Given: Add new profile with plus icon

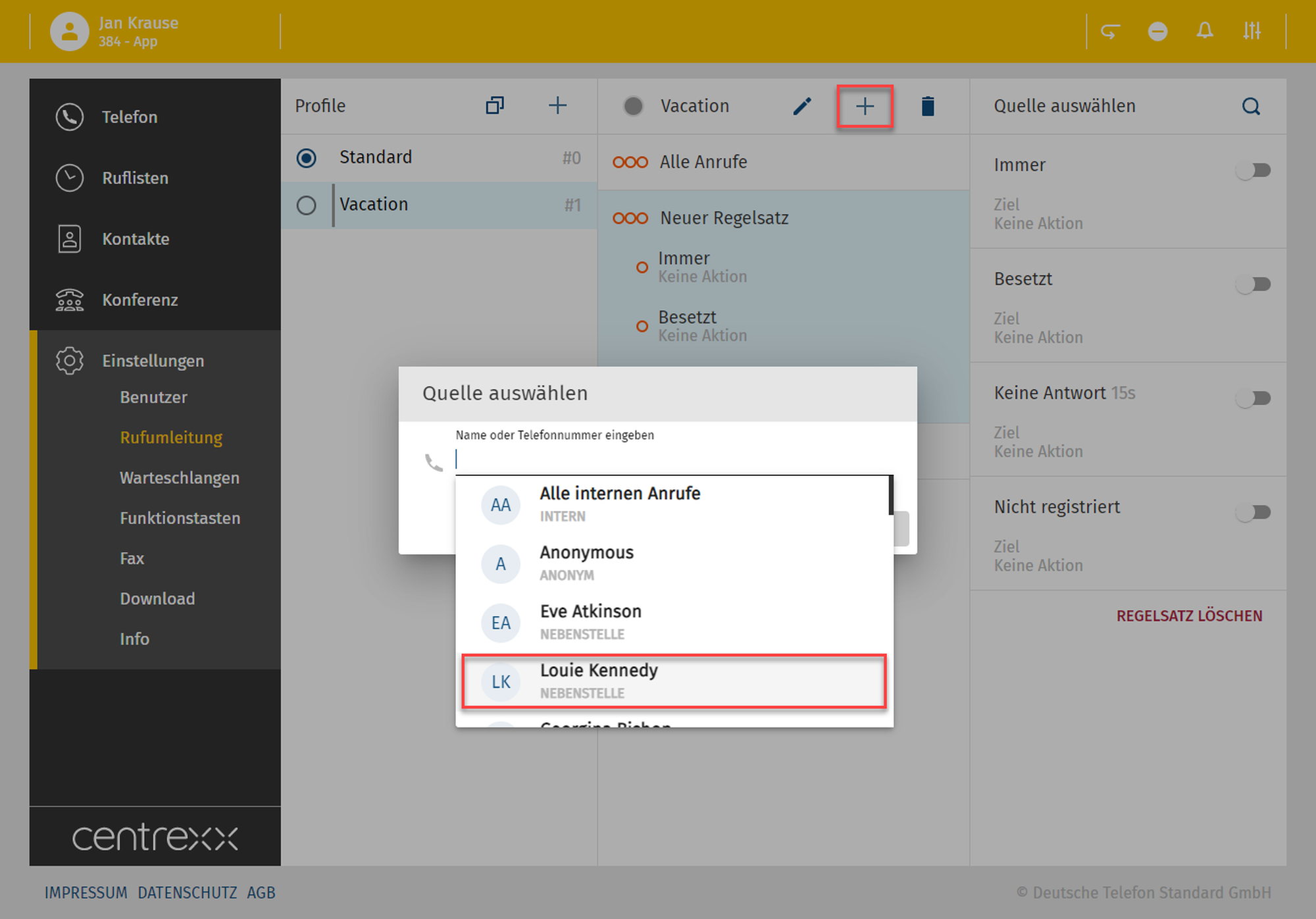Looking at the screenshot, I should point(557,105).
